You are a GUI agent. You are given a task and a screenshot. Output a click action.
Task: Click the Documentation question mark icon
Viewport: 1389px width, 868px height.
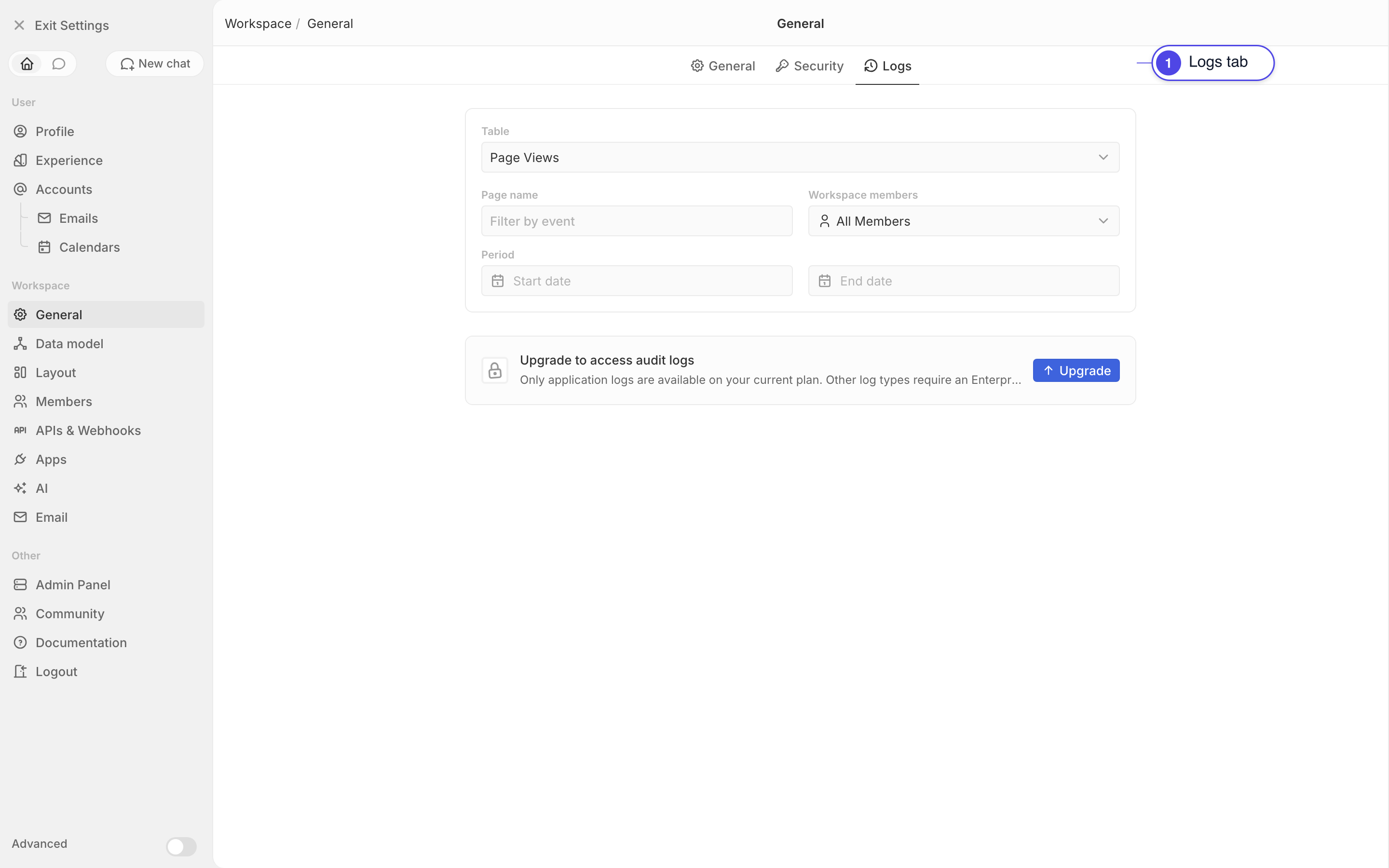point(20,642)
